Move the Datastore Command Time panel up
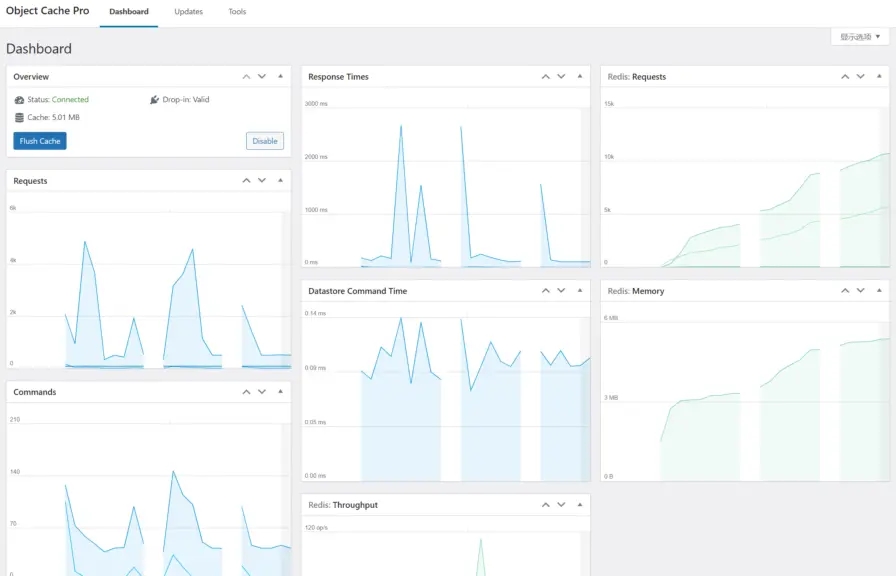The width and height of the screenshot is (896, 576). click(546, 291)
